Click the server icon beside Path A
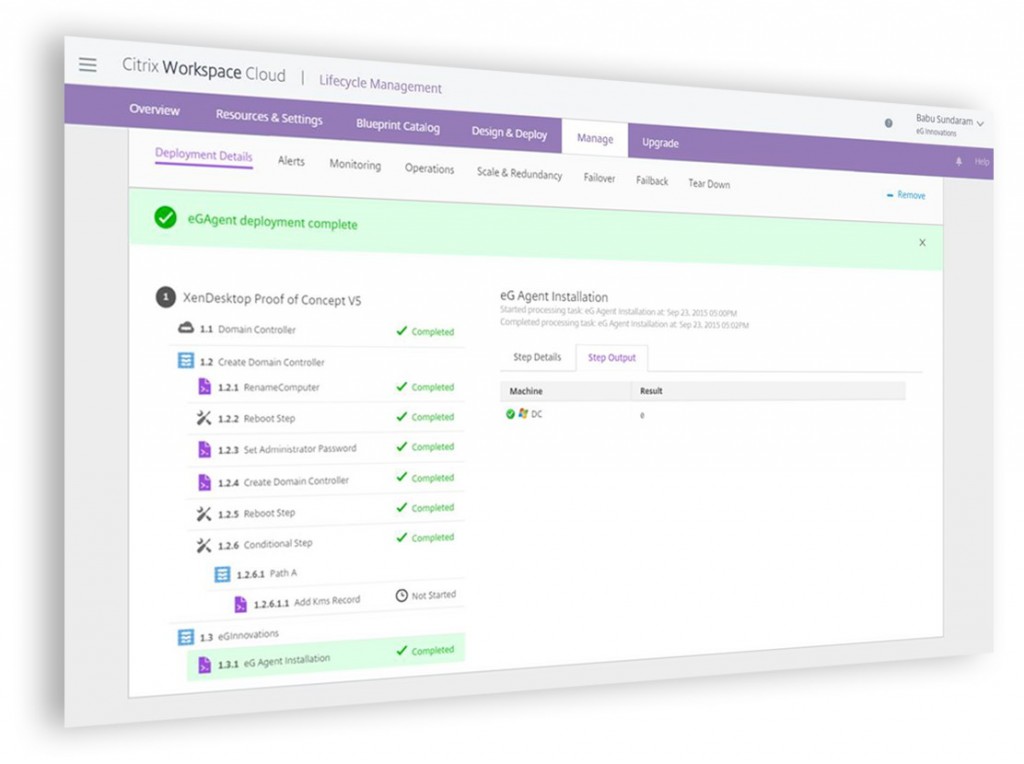The width and height of the screenshot is (1024, 764). click(223, 574)
